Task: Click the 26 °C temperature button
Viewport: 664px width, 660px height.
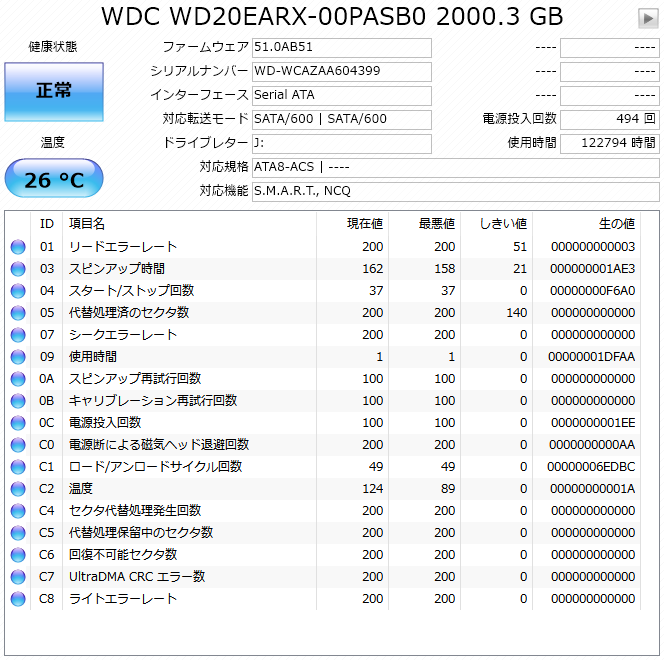Action: [54, 180]
